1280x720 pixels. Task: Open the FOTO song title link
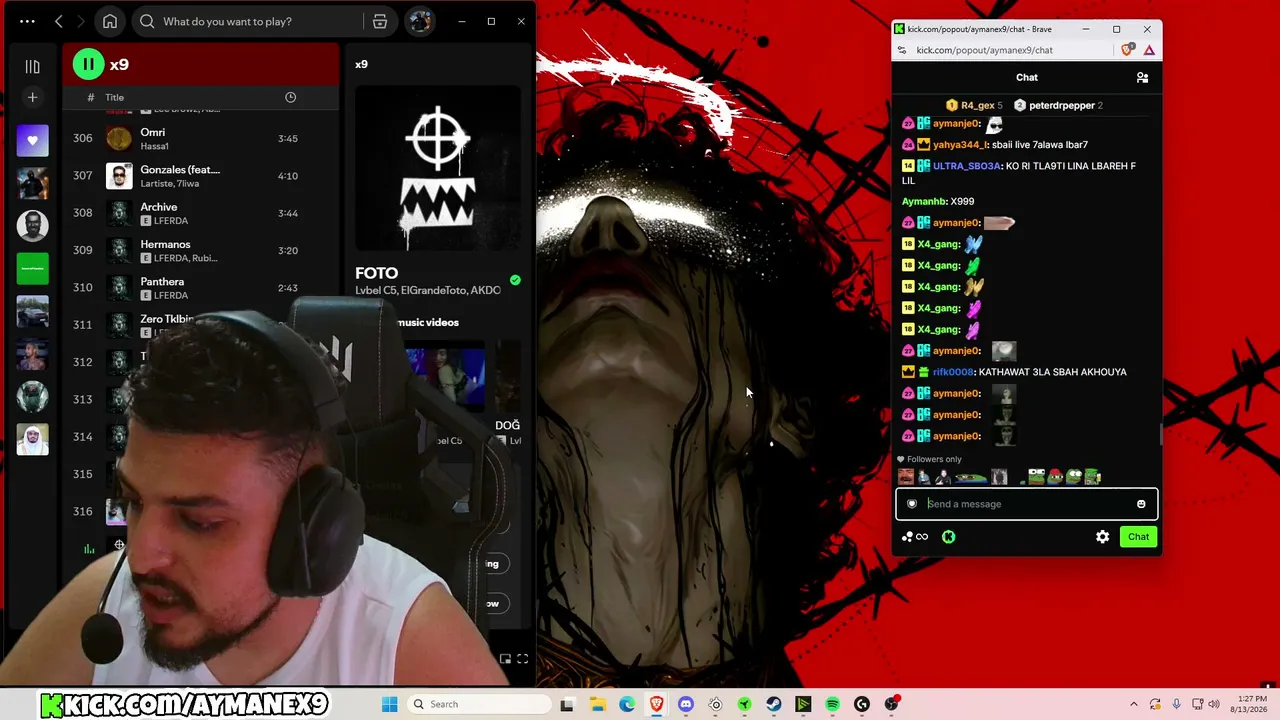coord(376,273)
